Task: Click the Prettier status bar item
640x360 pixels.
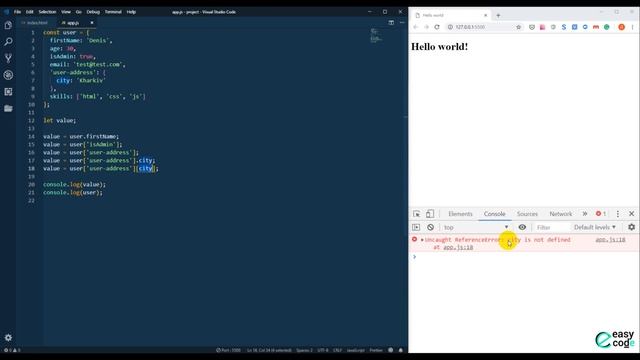Action: pyautogui.click(x=376, y=350)
